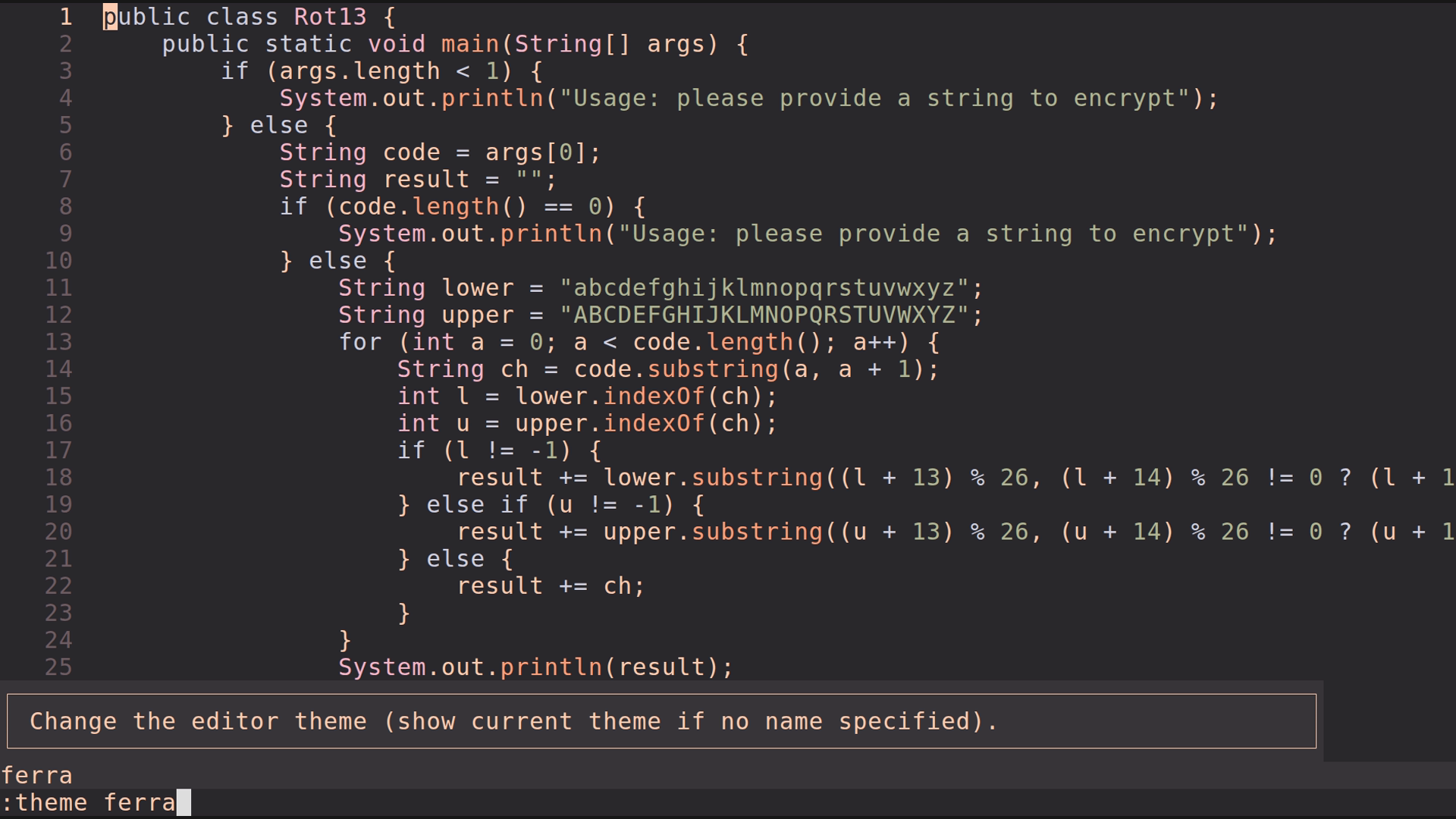Click the uppercase alphabet string literal

tap(770, 315)
